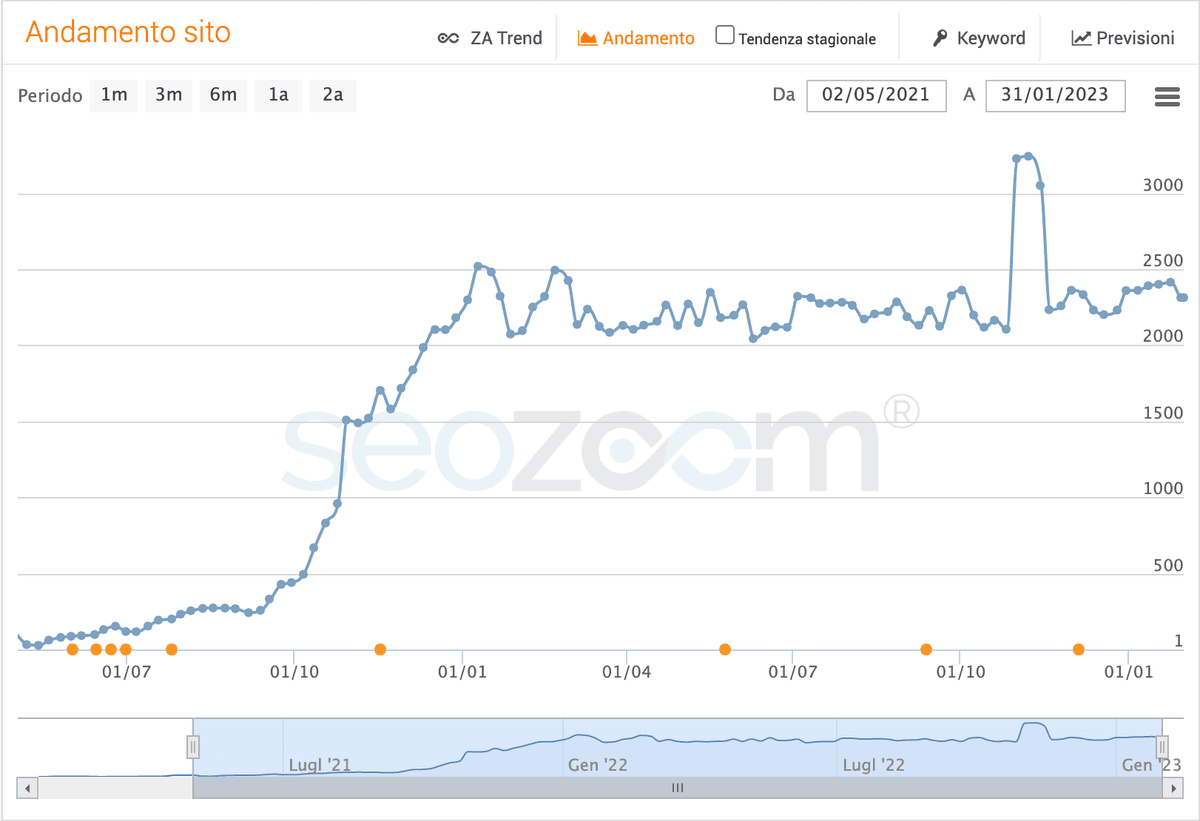
Task: Click the right navigator range handle
Action: pyautogui.click(x=1162, y=746)
